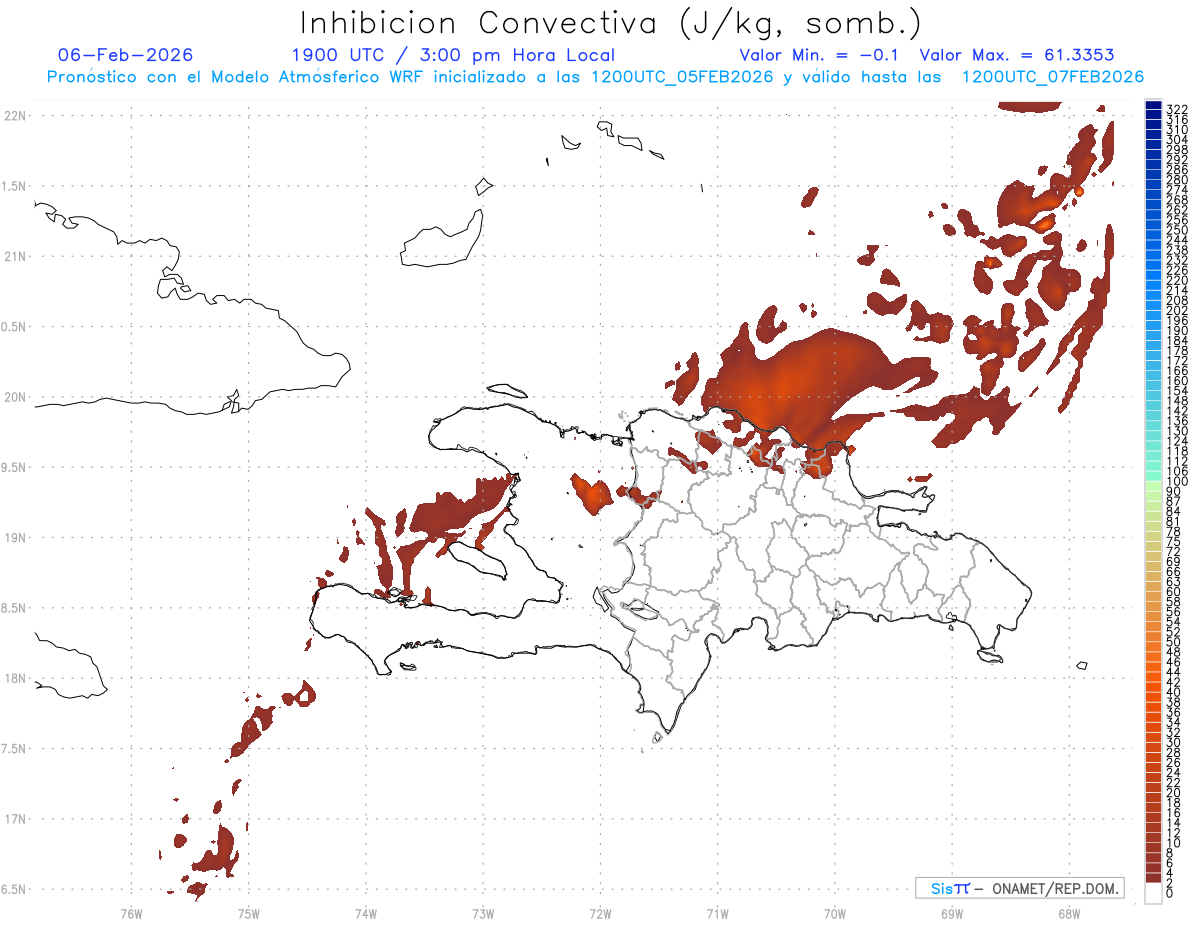Click the color bar value 60
Image resolution: width=1200 pixels, height=927 pixels.
(x=1174, y=591)
